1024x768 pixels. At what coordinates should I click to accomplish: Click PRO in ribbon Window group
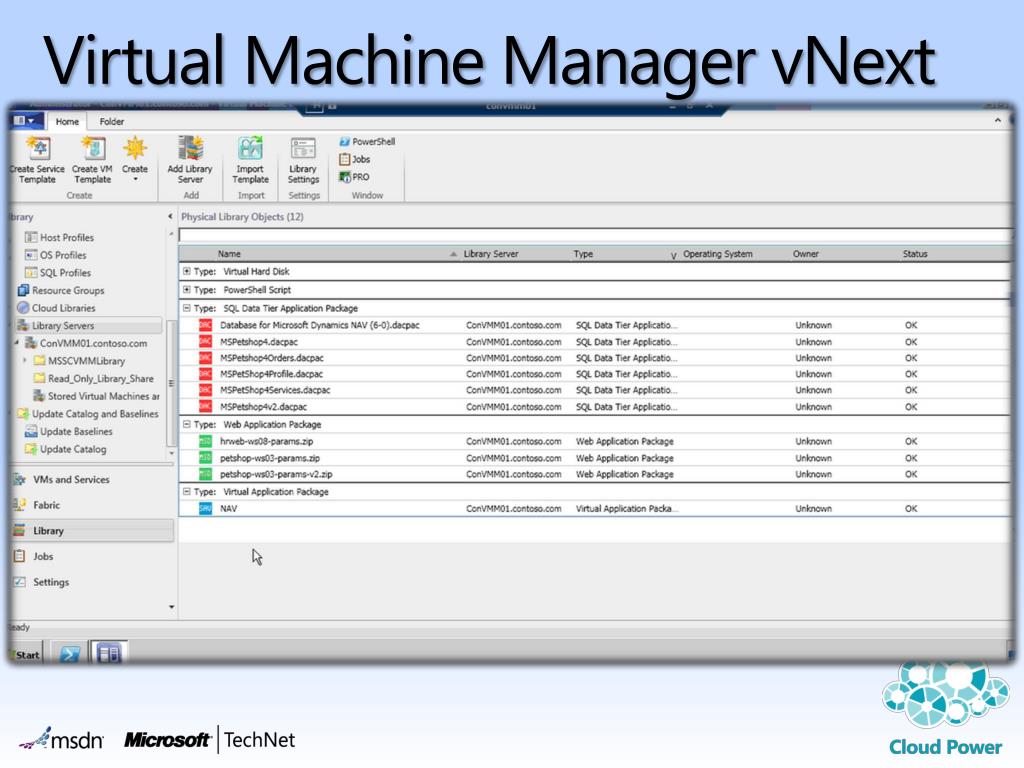click(x=354, y=177)
